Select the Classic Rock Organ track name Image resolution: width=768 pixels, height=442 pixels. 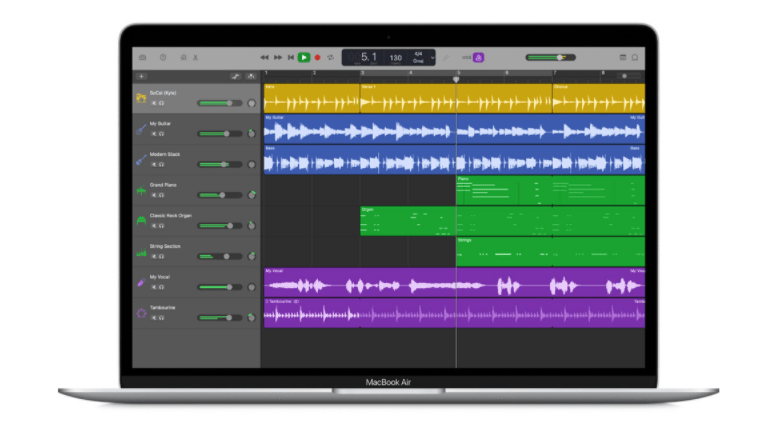pos(170,216)
